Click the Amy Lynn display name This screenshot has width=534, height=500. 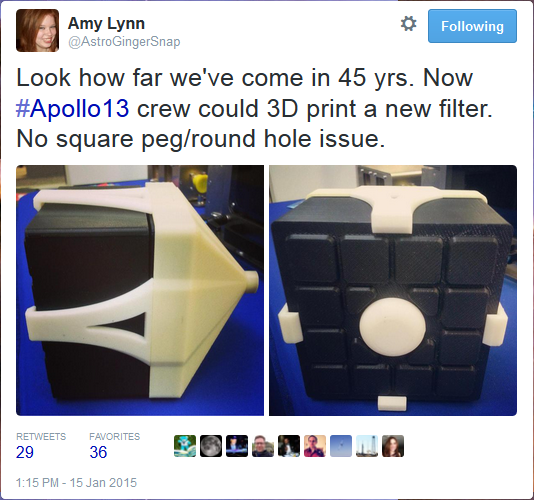pos(106,24)
